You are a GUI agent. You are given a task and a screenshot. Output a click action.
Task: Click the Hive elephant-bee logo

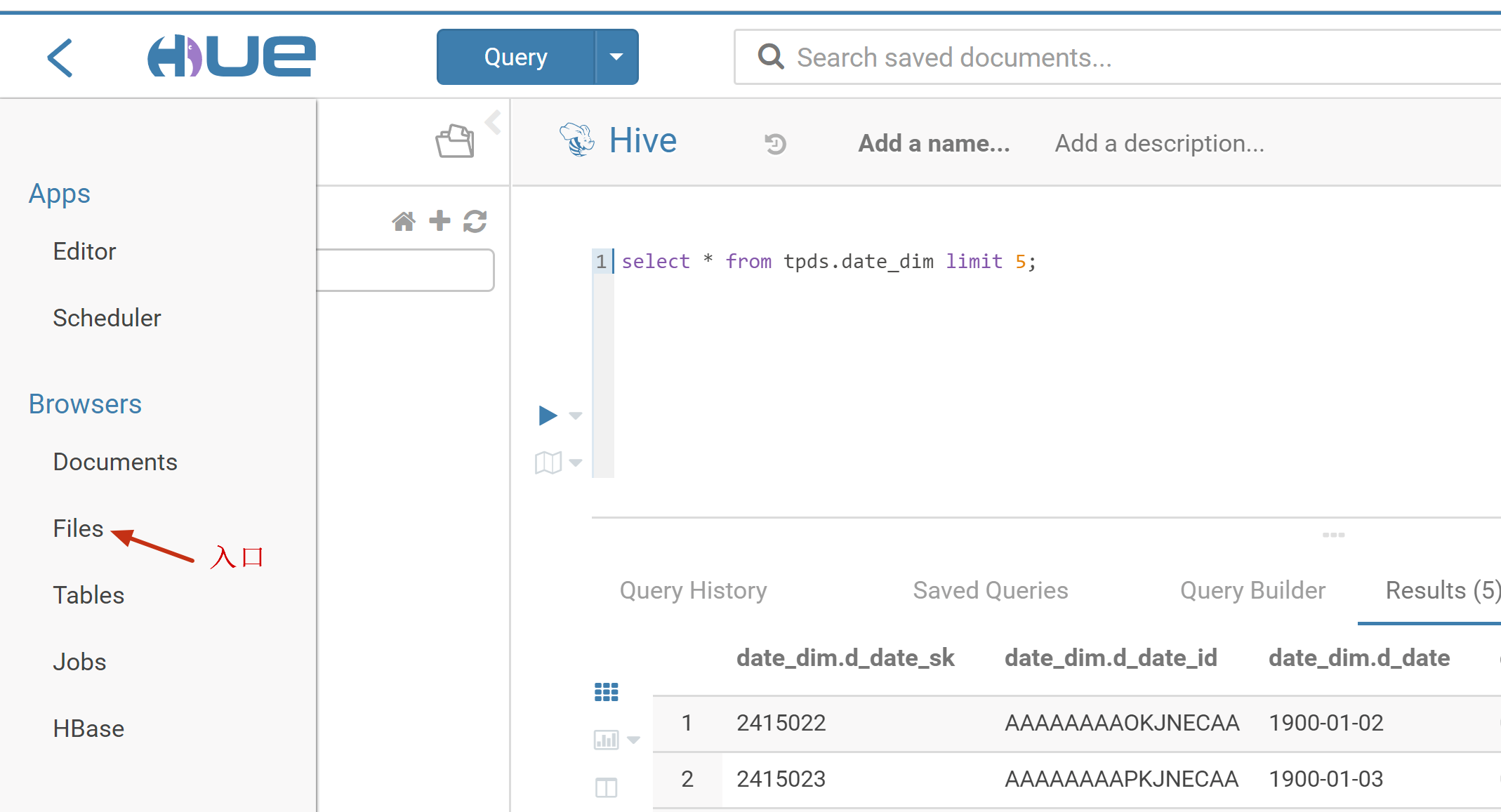tap(576, 139)
